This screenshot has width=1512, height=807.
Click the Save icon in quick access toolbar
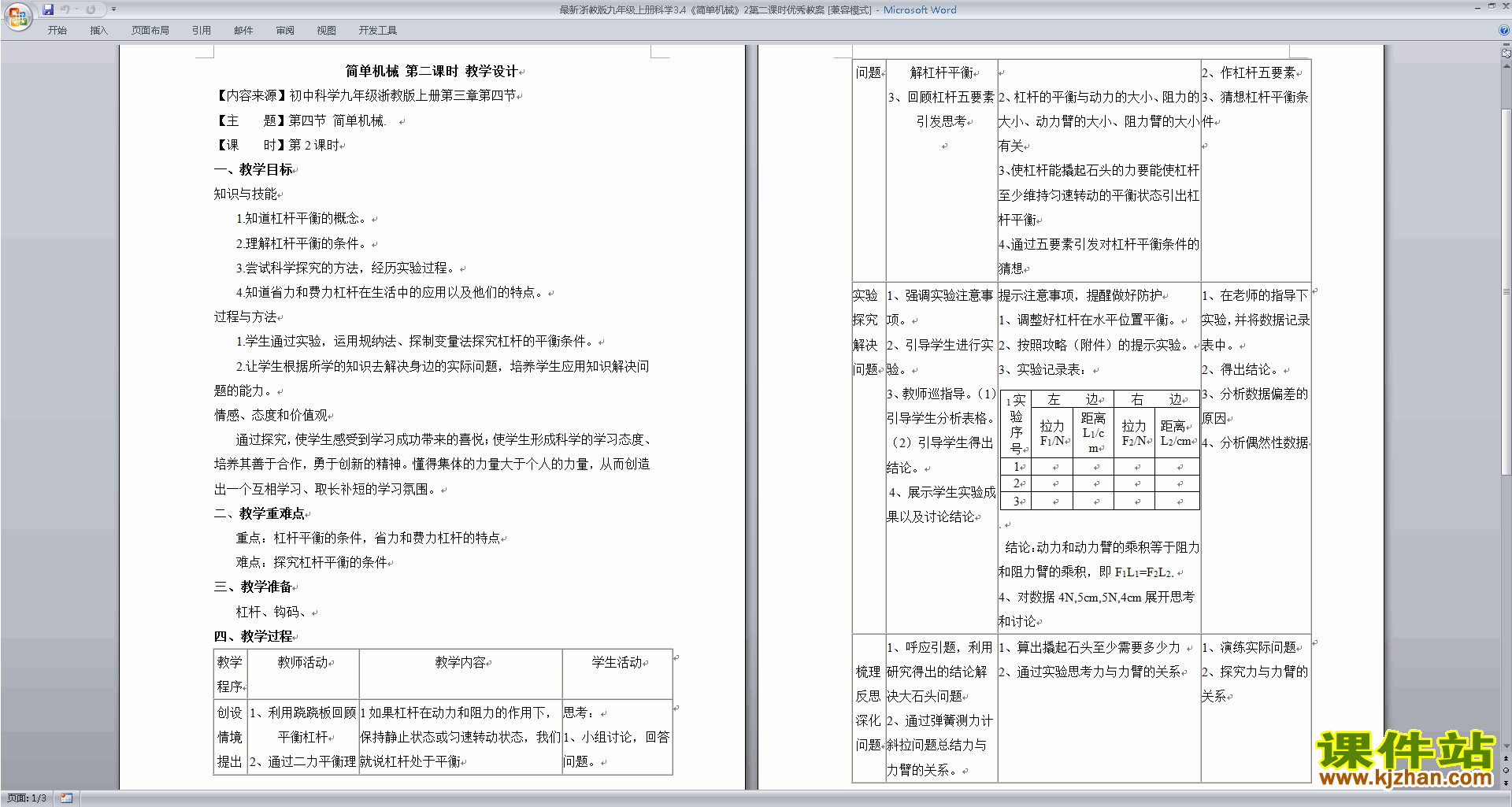[x=48, y=9]
